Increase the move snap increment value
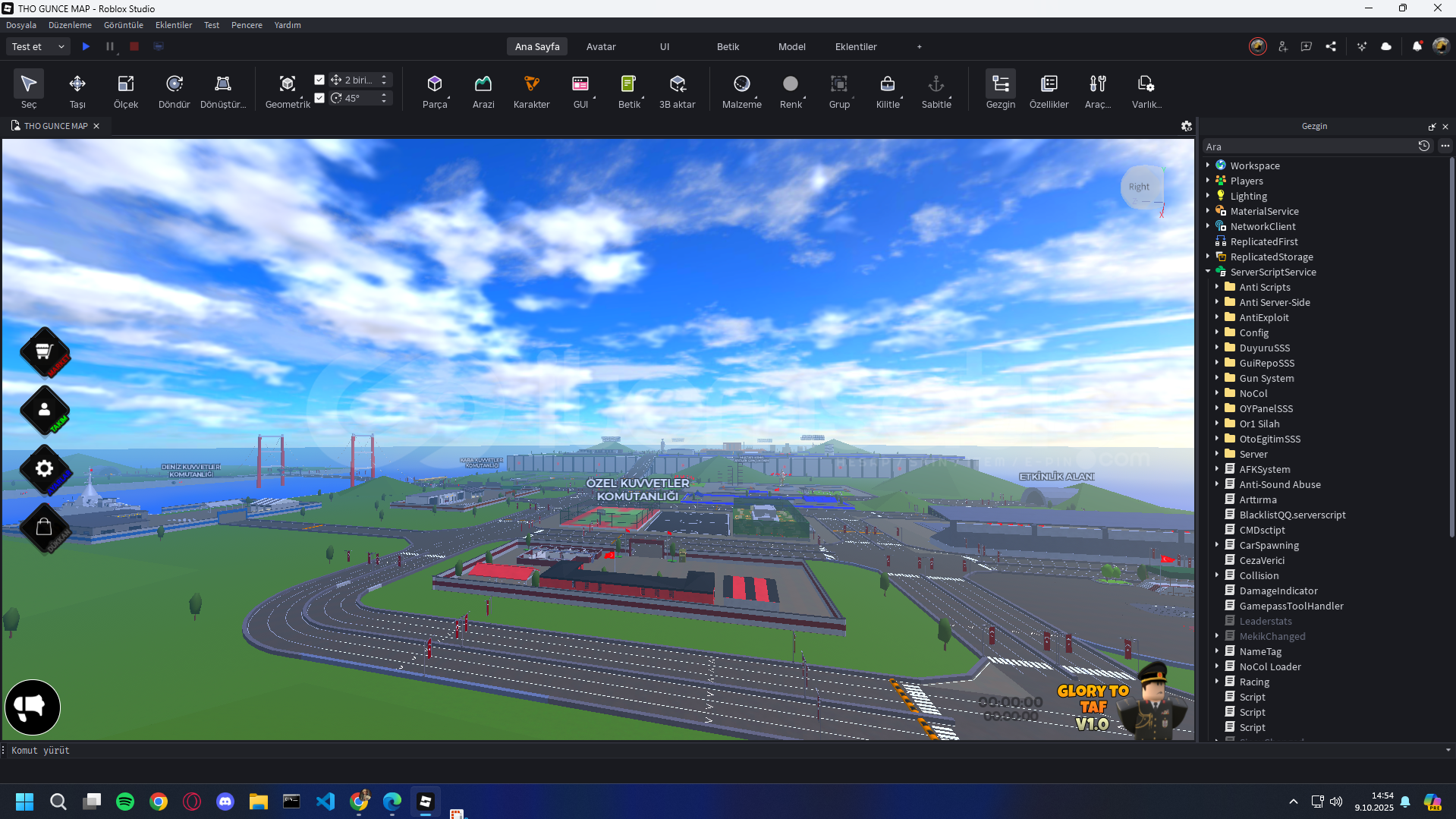Image resolution: width=1456 pixels, height=819 pixels. pyautogui.click(x=384, y=77)
